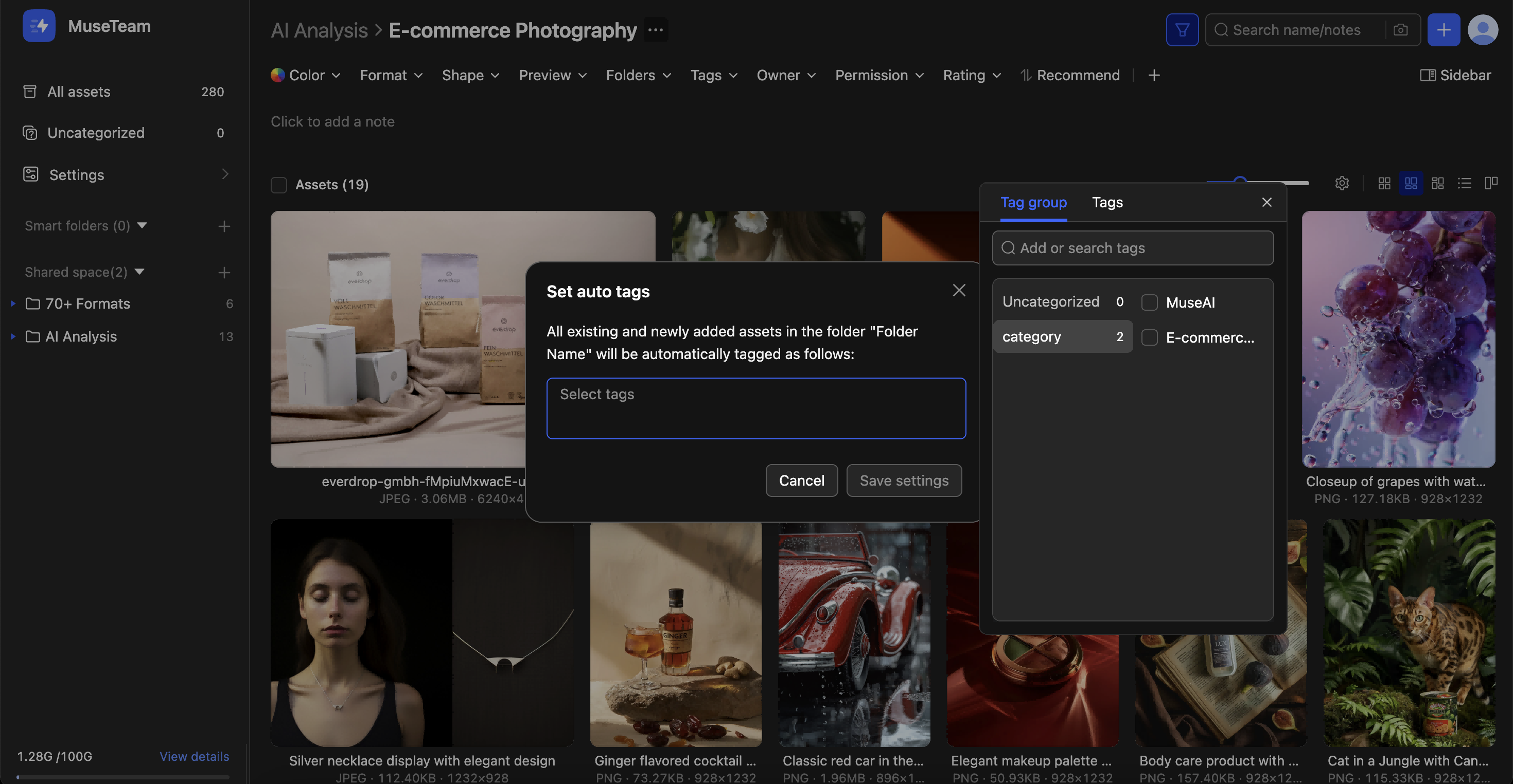Click the Cancel button
This screenshot has width=1513, height=784.
click(801, 480)
